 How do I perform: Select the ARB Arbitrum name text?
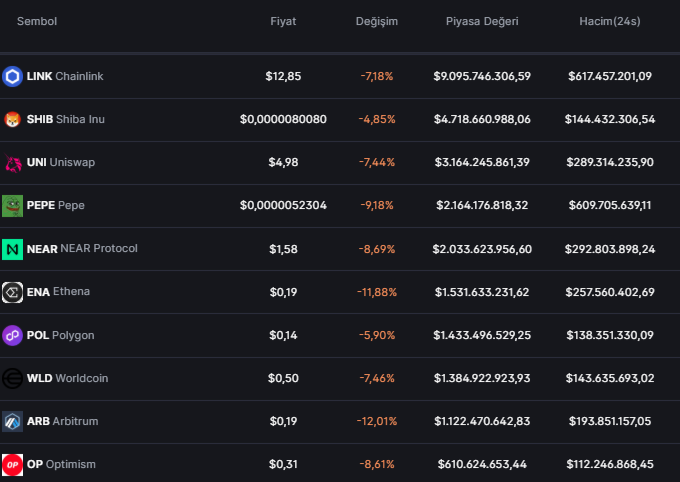pyautogui.click(x=62, y=421)
